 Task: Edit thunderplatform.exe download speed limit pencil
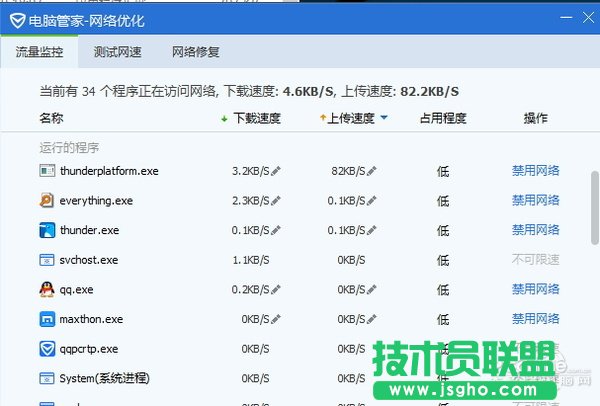click(x=276, y=171)
